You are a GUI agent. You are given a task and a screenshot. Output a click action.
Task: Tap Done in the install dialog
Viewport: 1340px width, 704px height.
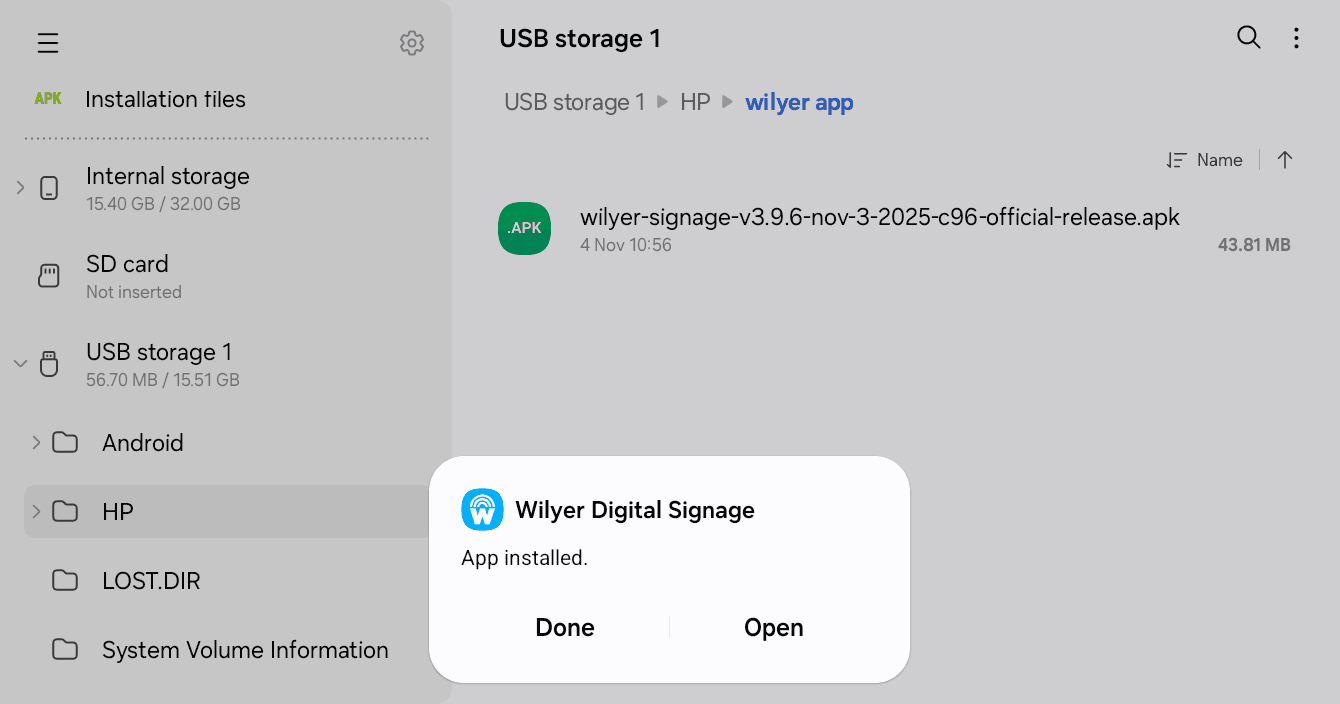point(565,627)
